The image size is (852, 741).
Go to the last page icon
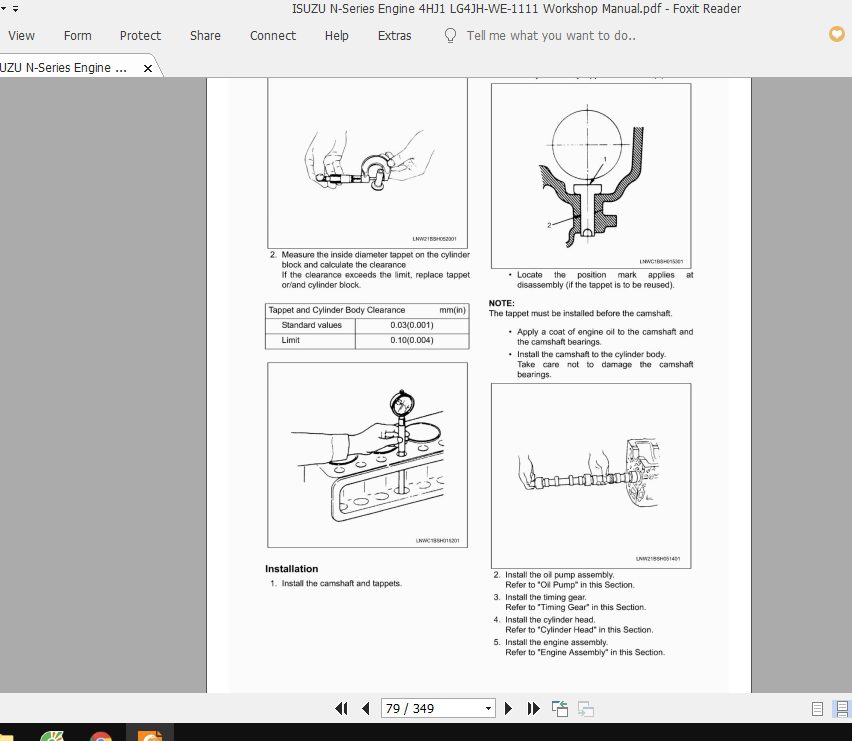click(534, 708)
